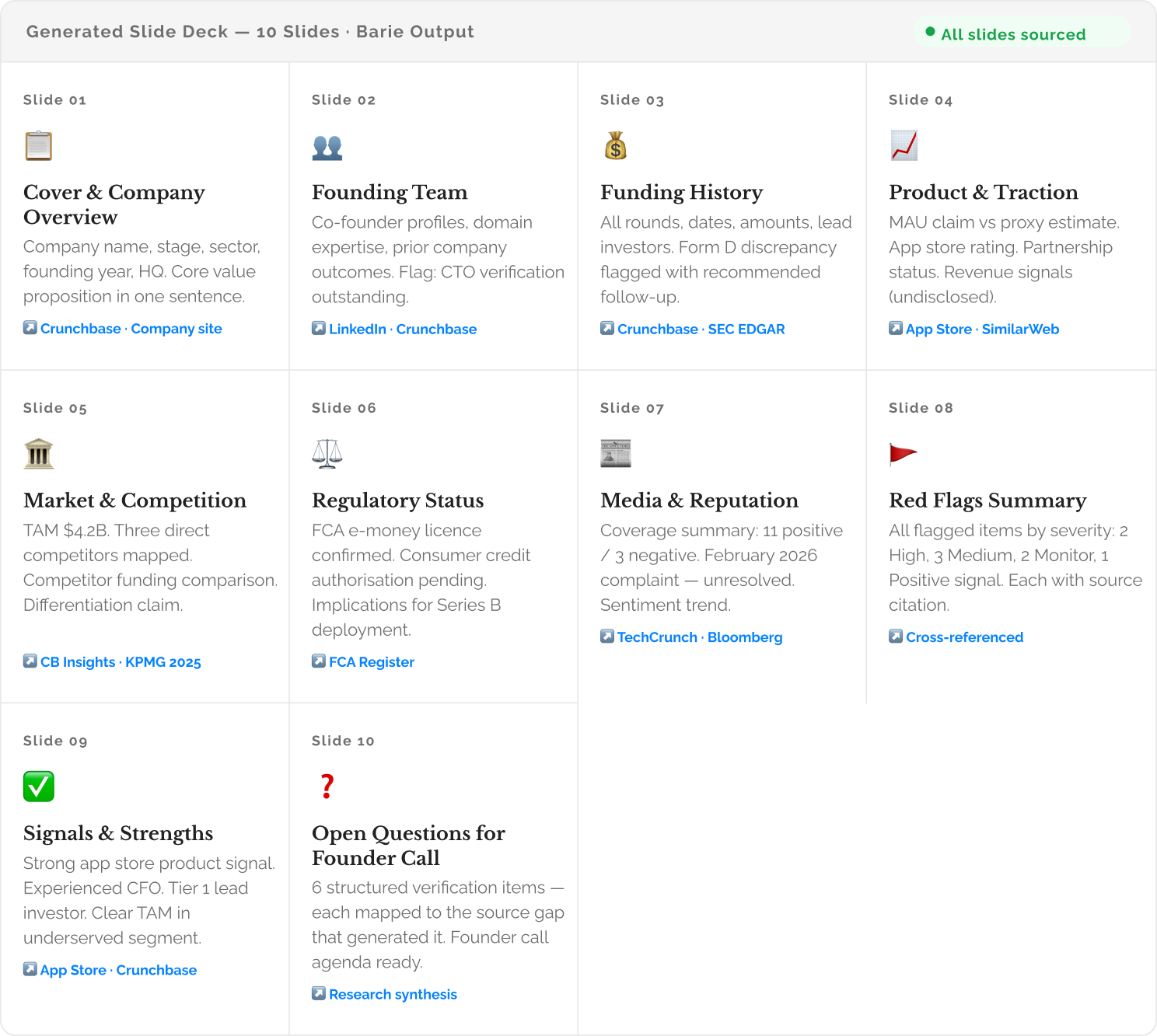Click the balance scales Regulatory Status icon

point(327,454)
